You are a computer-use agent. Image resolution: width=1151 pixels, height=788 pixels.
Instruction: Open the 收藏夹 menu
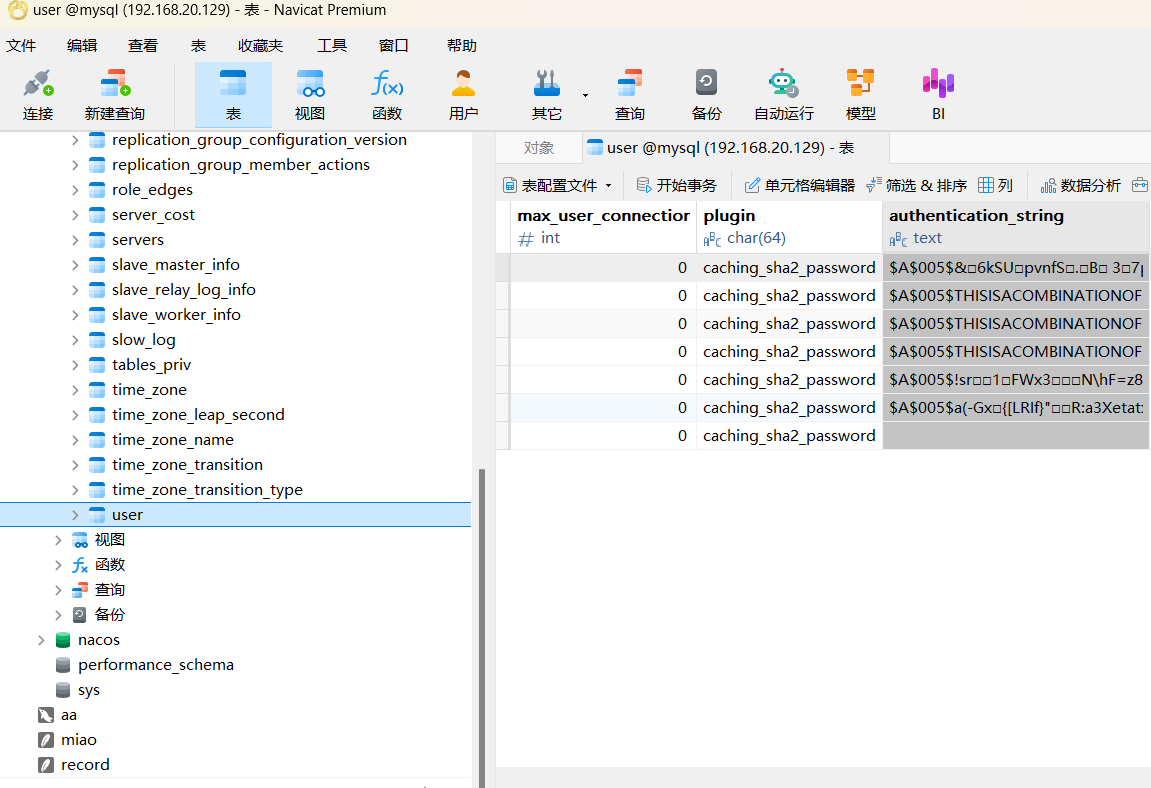click(x=261, y=46)
